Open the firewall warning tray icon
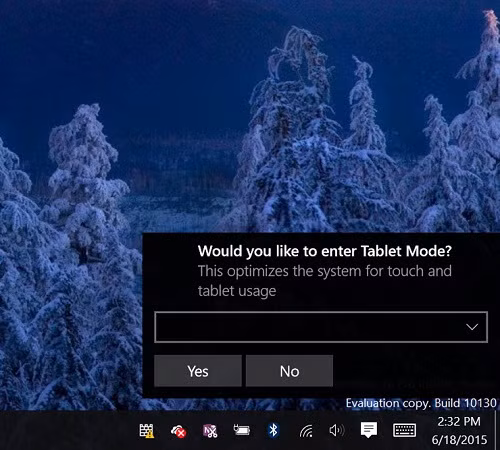This screenshot has height=450, width=500. pyautogui.click(x=146, y=430)
